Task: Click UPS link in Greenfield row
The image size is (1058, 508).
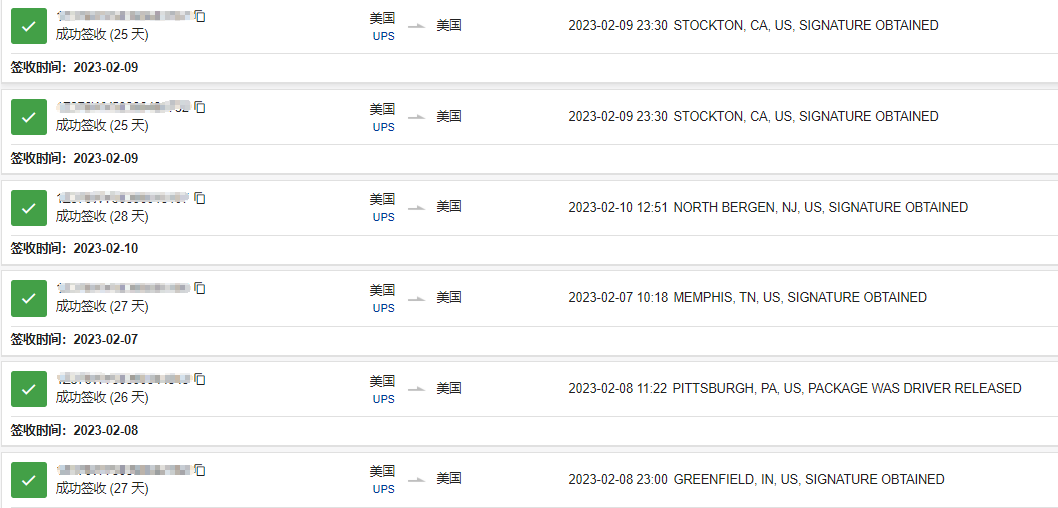Action: pyautogui.click(x=383, y=489)
